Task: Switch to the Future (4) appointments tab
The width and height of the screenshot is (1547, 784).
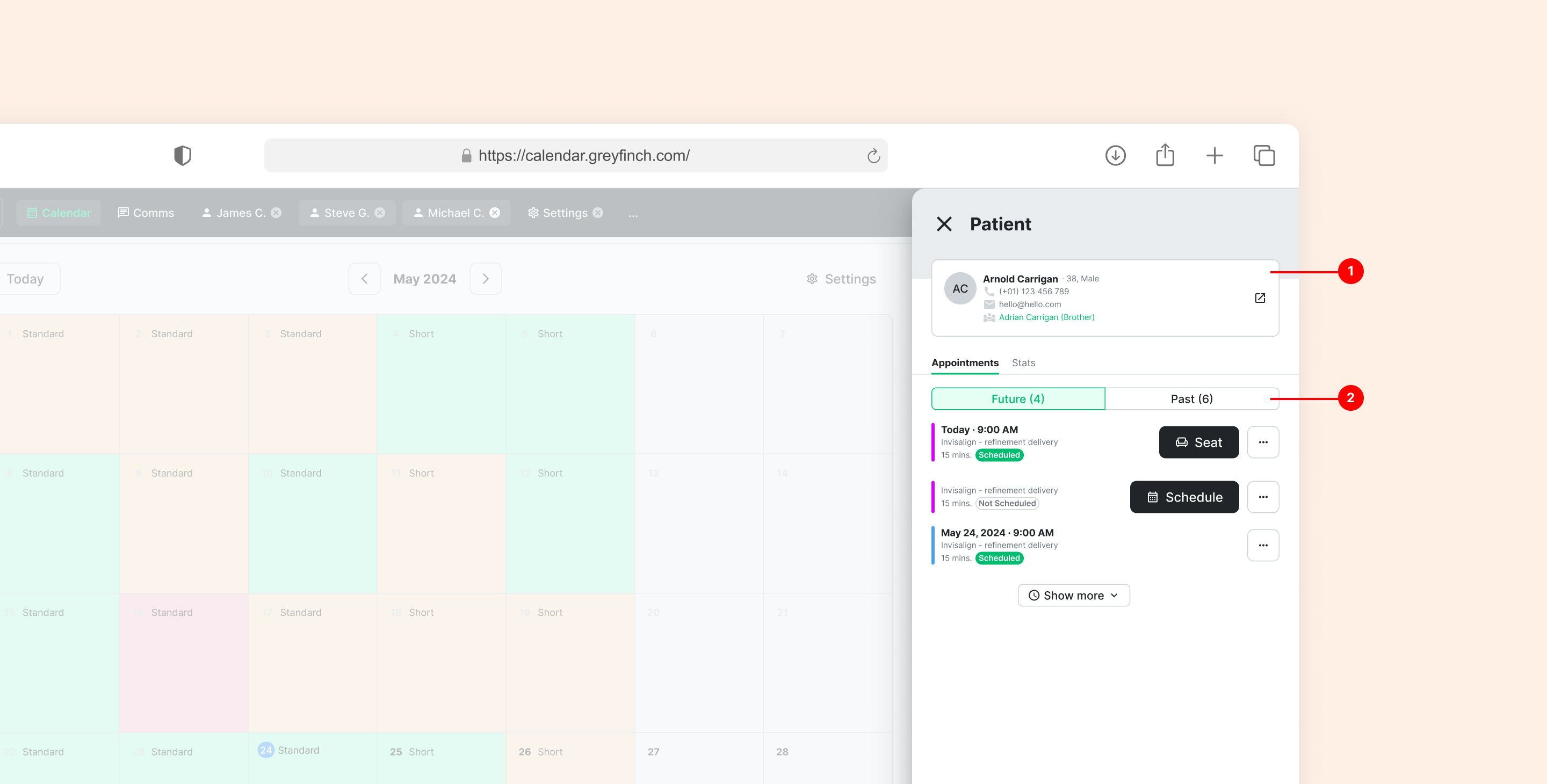Action: (1018, 399)
